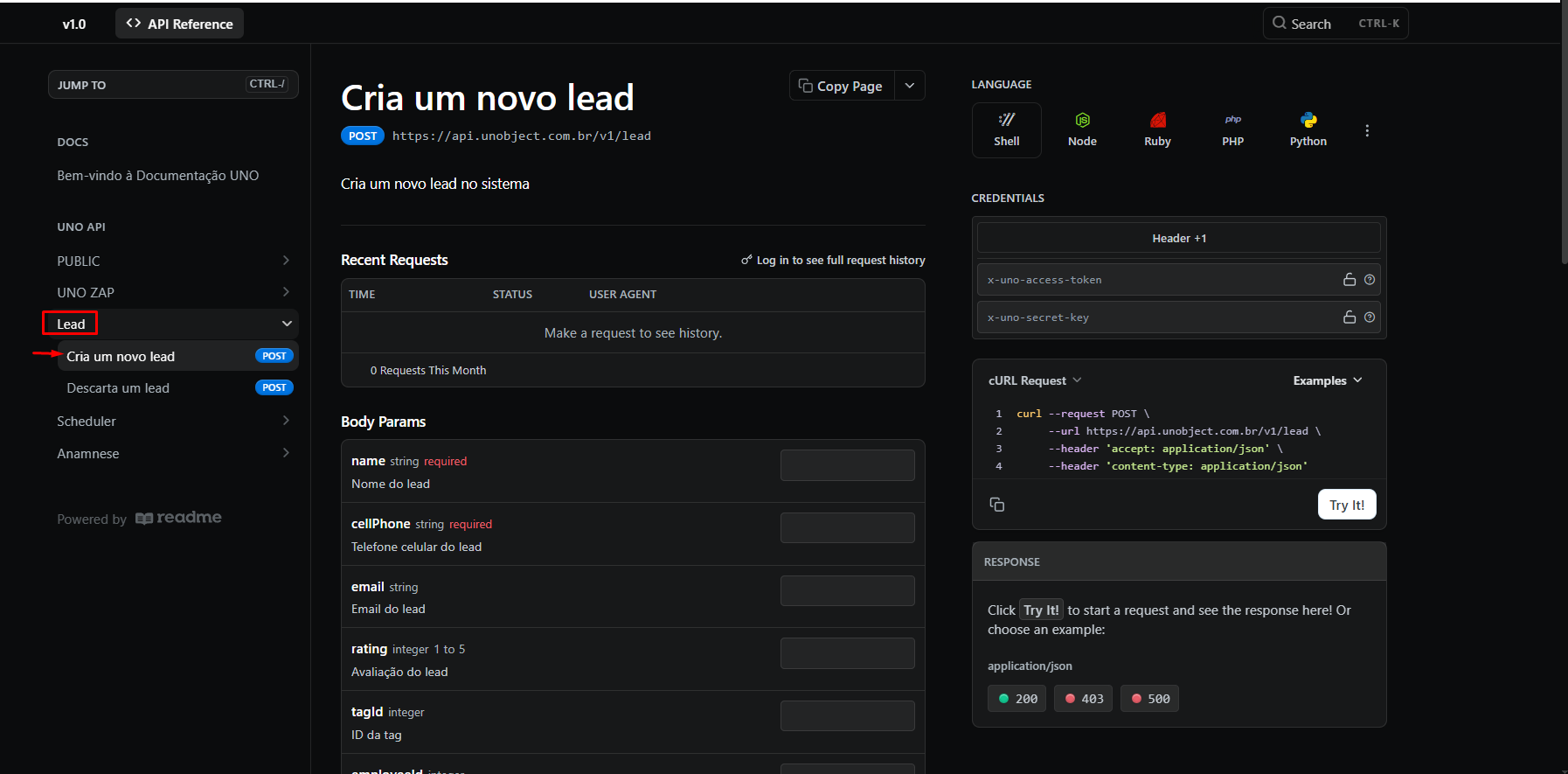1568x774 pixels.
Task: Click the key icon next to log in link
Action: click(746, 260)
